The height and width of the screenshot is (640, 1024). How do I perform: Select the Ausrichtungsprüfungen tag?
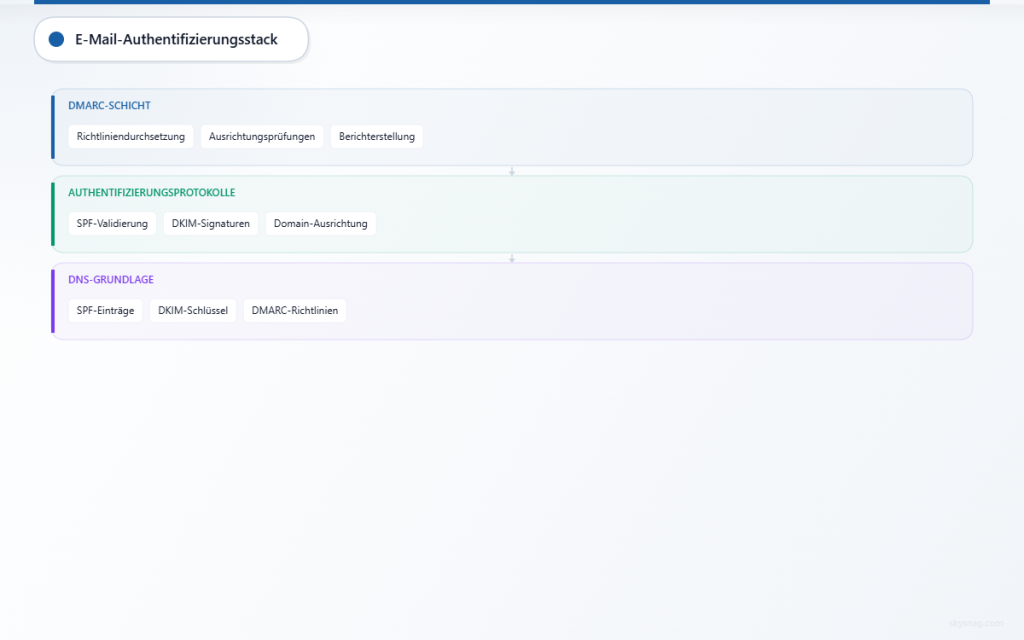tap(262, 136)
